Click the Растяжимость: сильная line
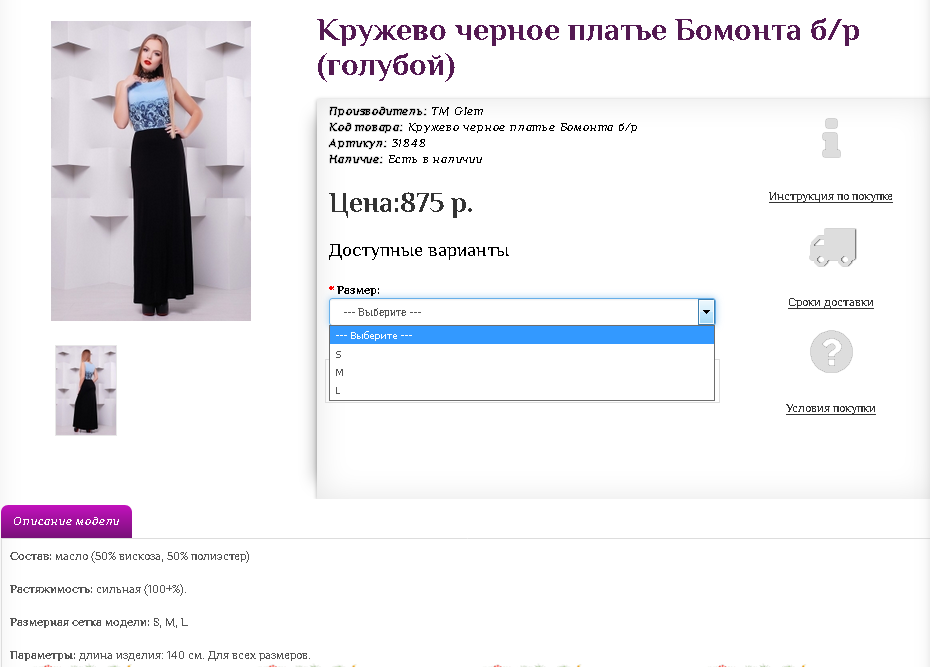This screenshot has height=667, width=930. (x=98, y=589)
